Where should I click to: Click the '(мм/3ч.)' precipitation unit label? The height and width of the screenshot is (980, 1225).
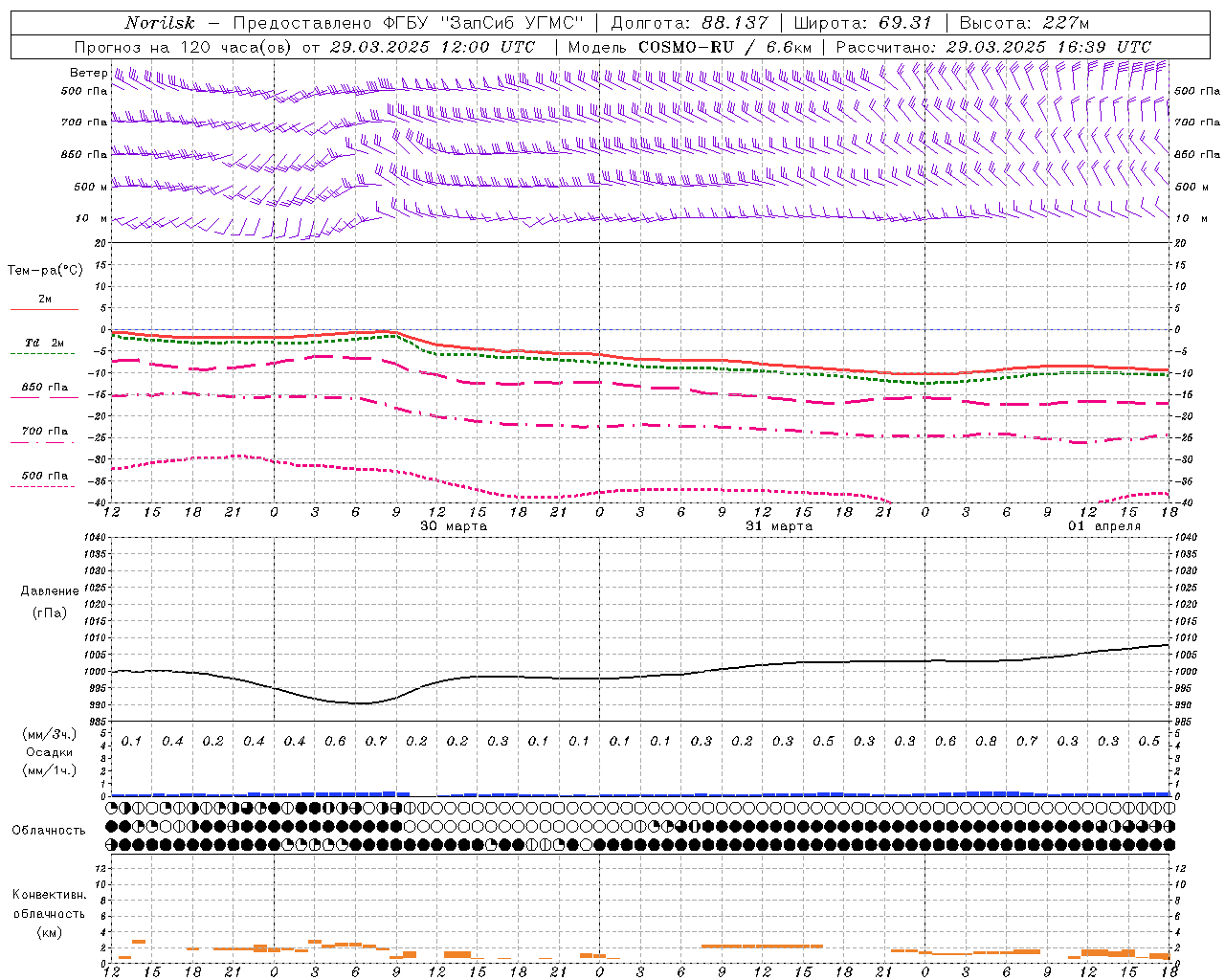[50, 734]
